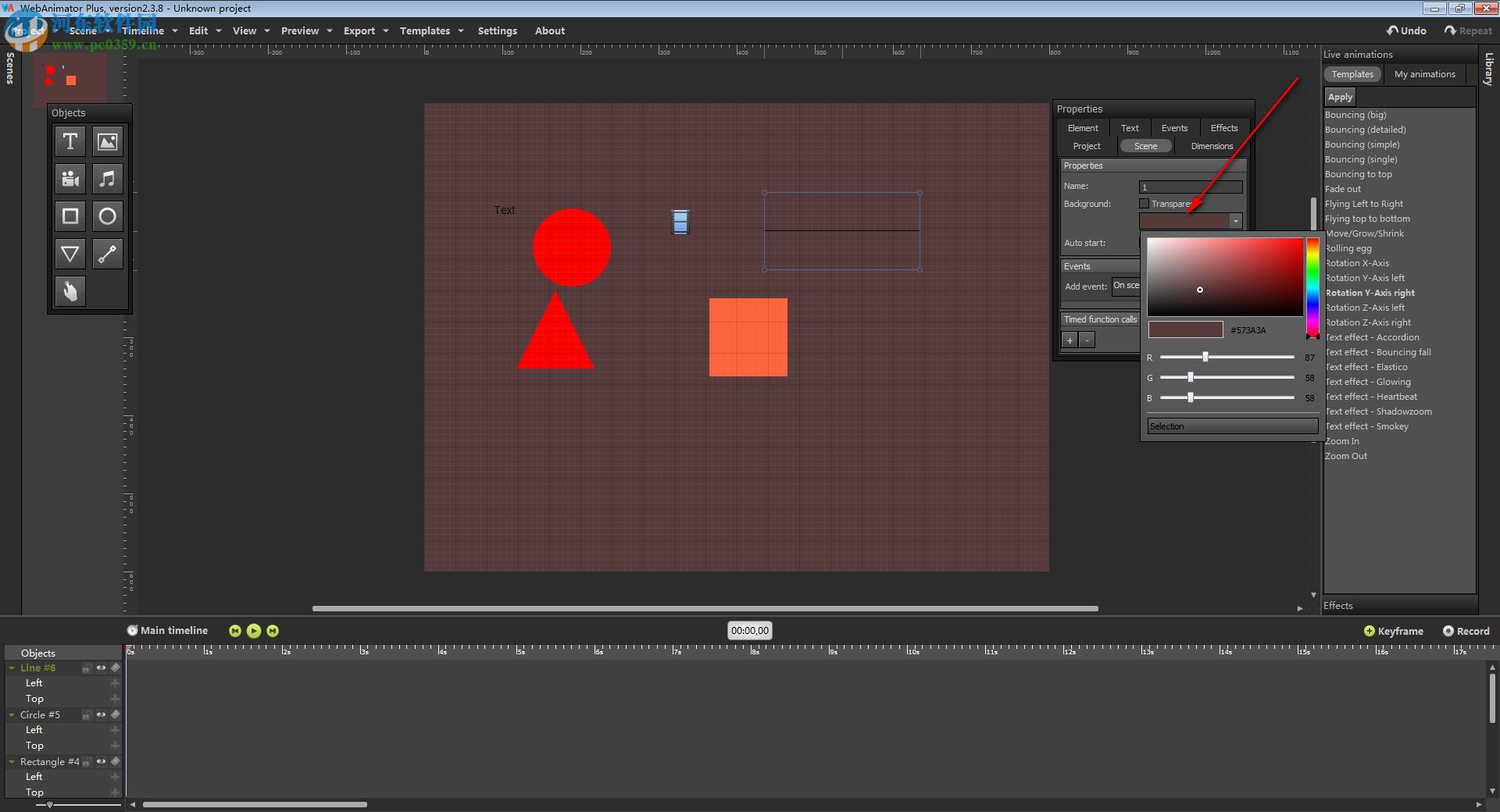
Task: Select the Music object tool
Action: [107, 179]
